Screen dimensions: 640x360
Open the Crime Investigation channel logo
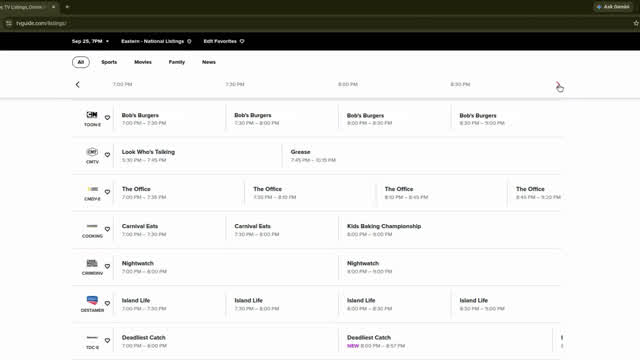click(x=92, y=263)
